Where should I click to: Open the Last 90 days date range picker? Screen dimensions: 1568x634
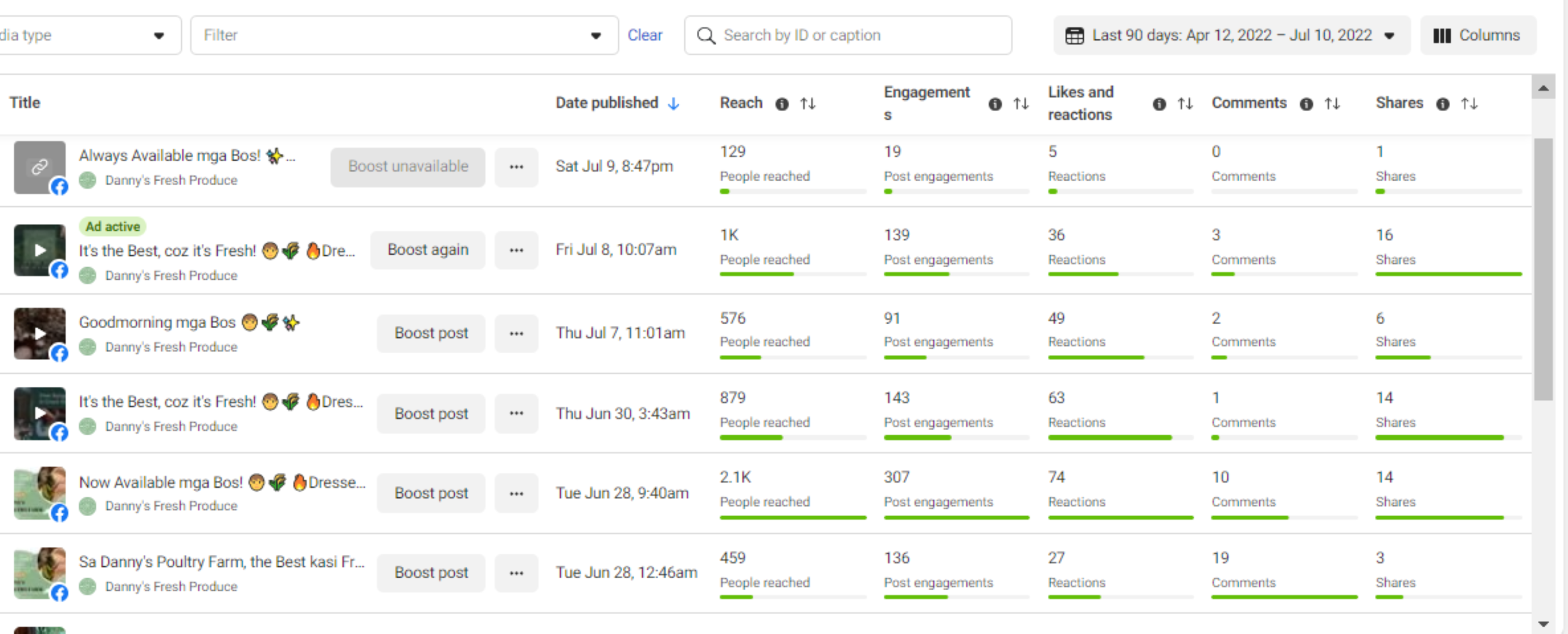(x=1231, y=35)
